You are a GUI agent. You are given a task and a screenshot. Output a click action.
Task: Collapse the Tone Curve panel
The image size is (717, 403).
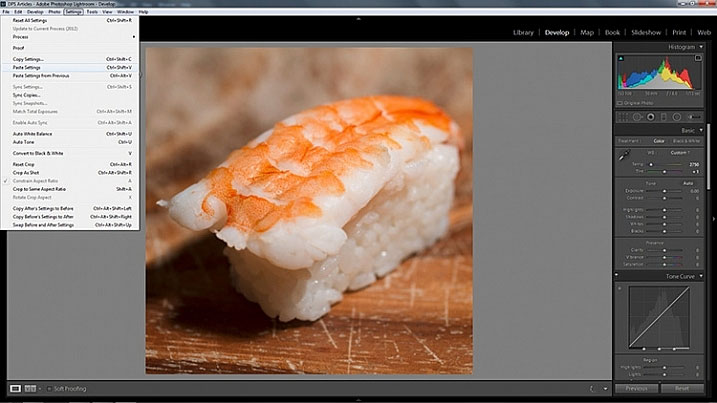click(701, 276)
